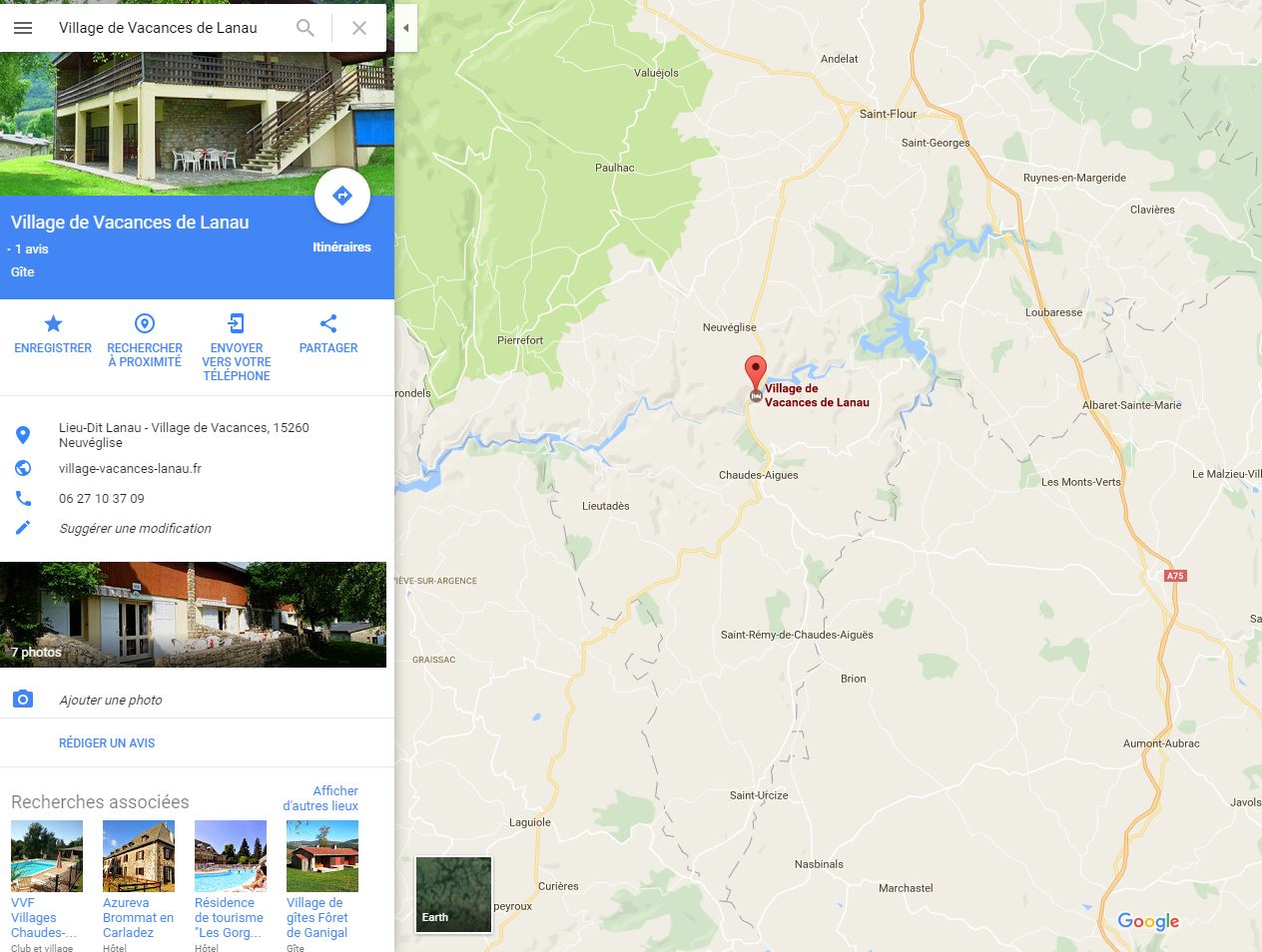This screenshot has height=952, width=1262.
Task: Open VVF Villages Chaudes thumbnail
Action: (x=47, y=856)
